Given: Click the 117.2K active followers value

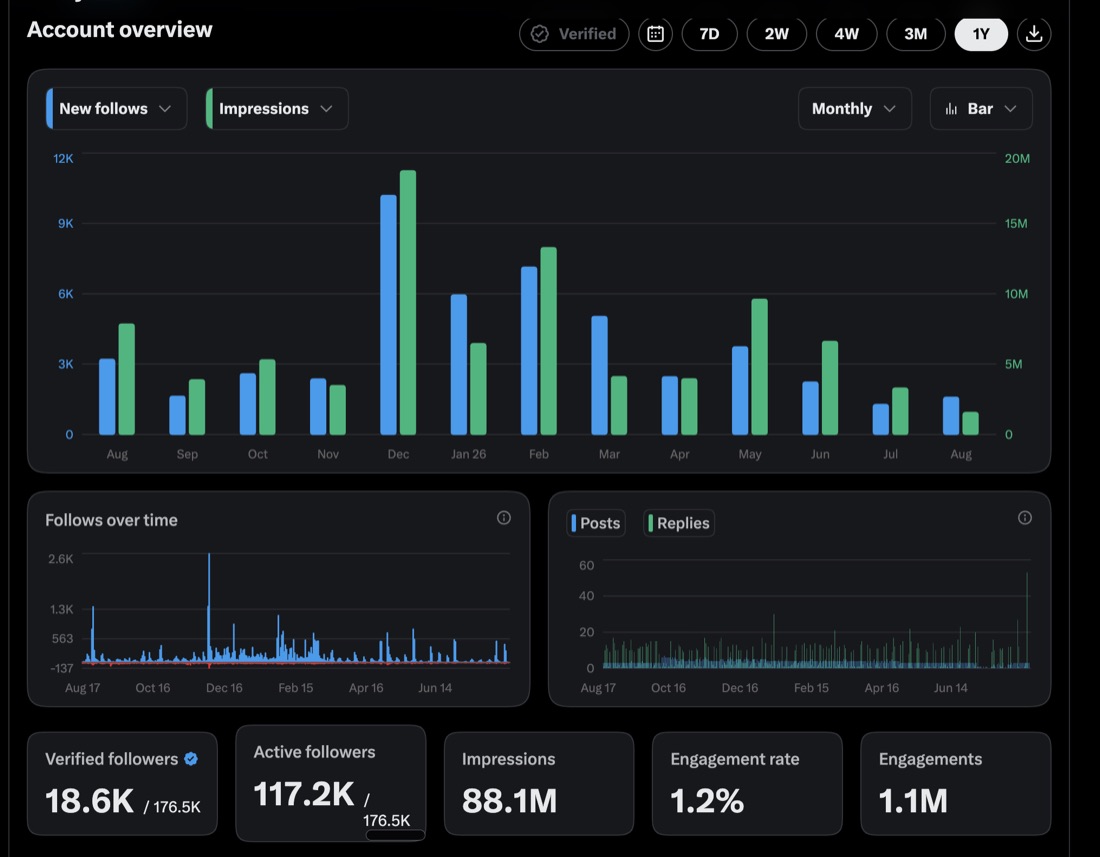Looking at the screenshot, I should (x=304, y=794).
